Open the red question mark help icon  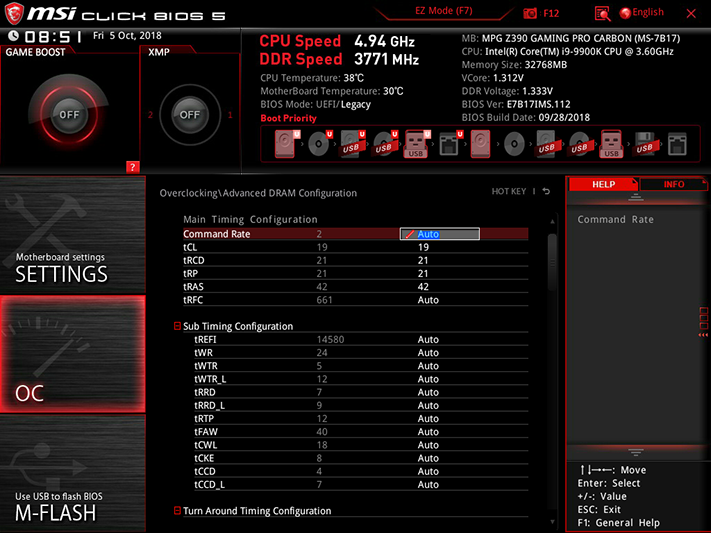(132, 167)
